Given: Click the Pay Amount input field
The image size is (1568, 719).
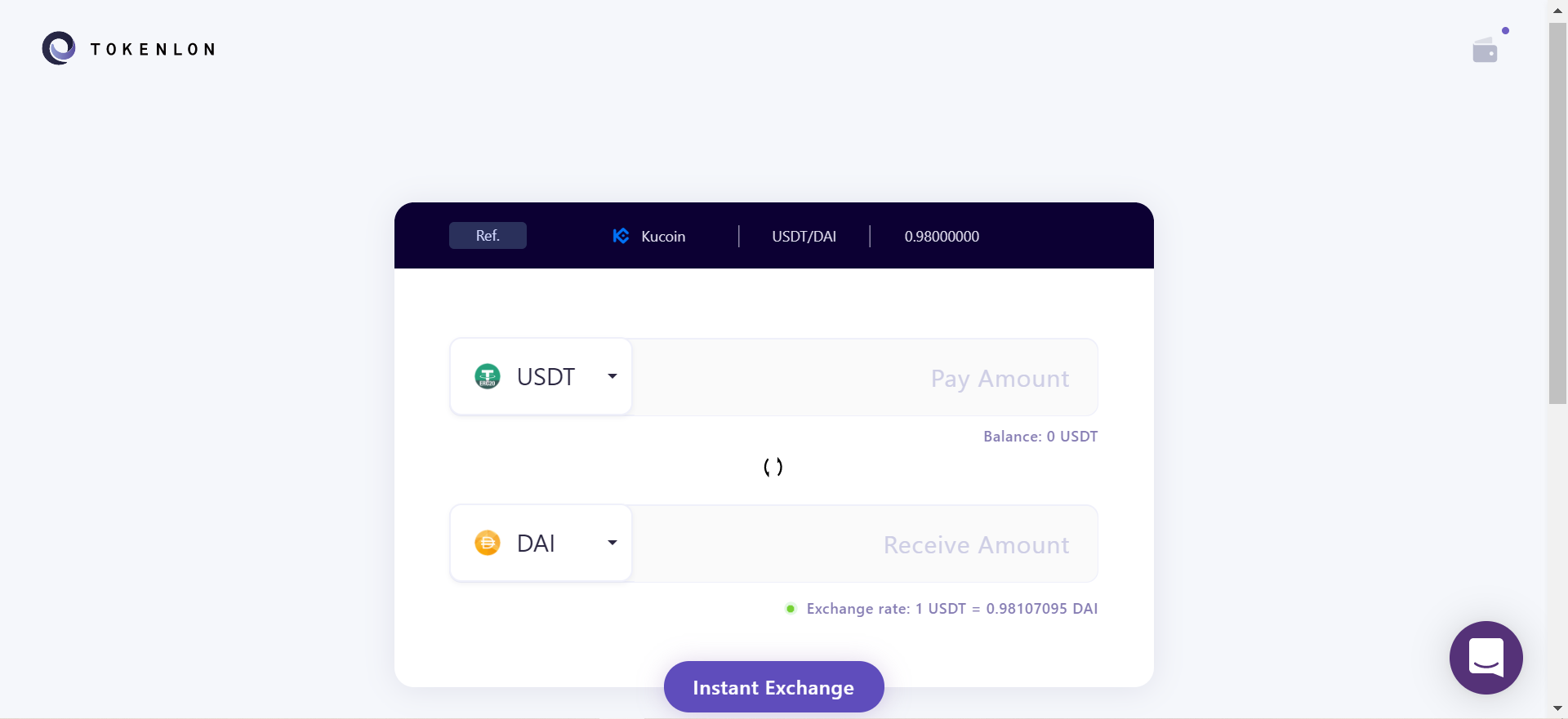Looking at the screenshot, I should pyautogui.click(x=864, y=378).
